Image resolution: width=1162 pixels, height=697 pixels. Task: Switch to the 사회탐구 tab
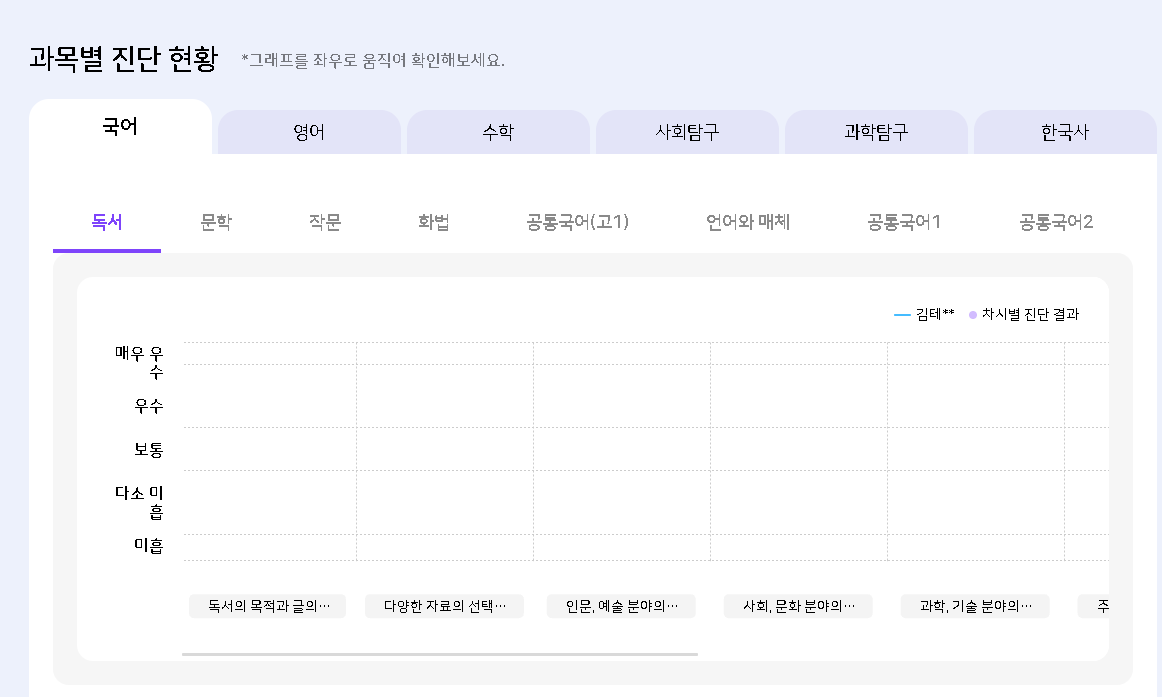(x=687, y=132)
